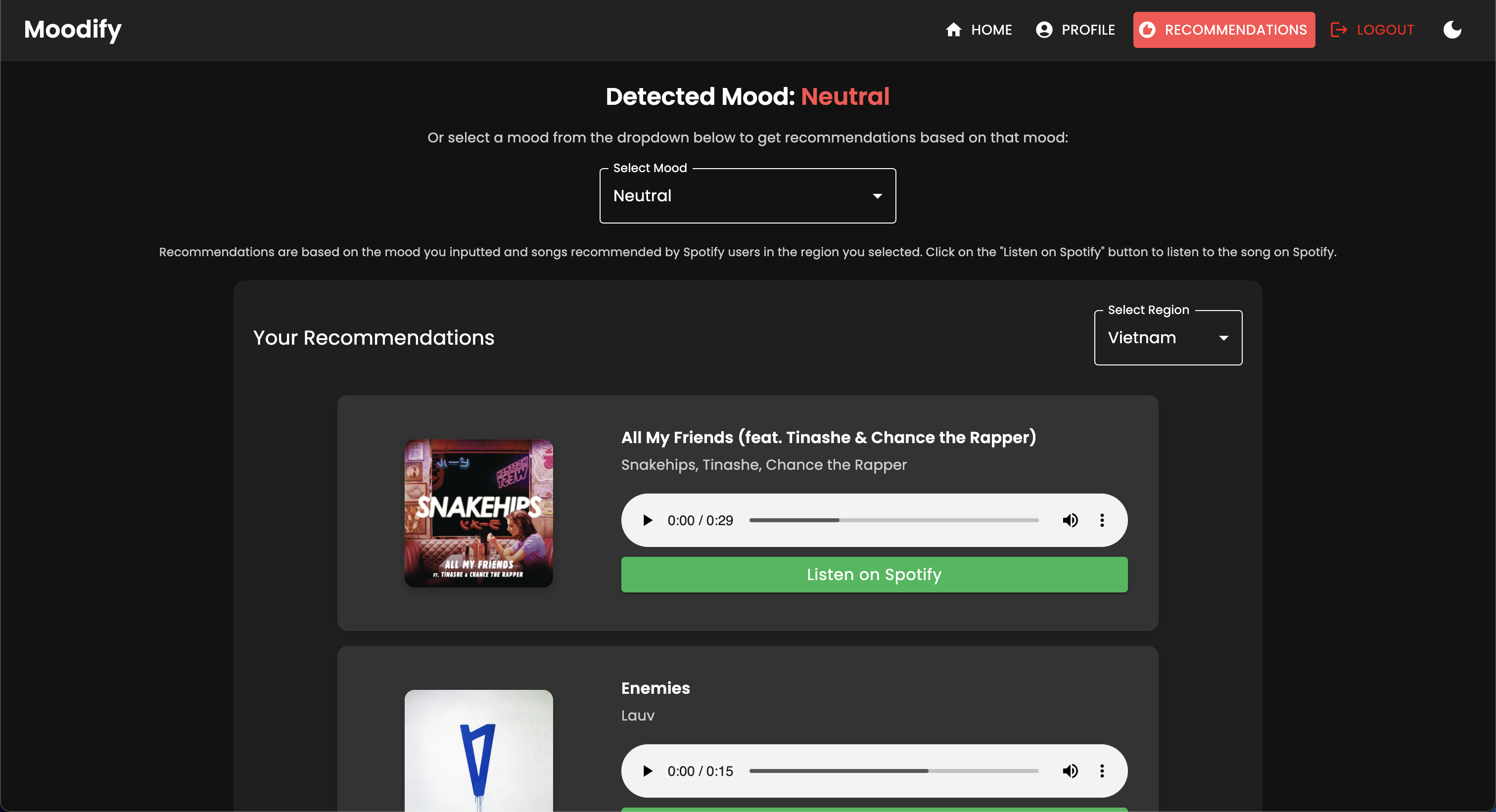The height and width of the screenshot is (812, 1496).
Task: Click the PROFILE menu item
Action: (1075, 30)
